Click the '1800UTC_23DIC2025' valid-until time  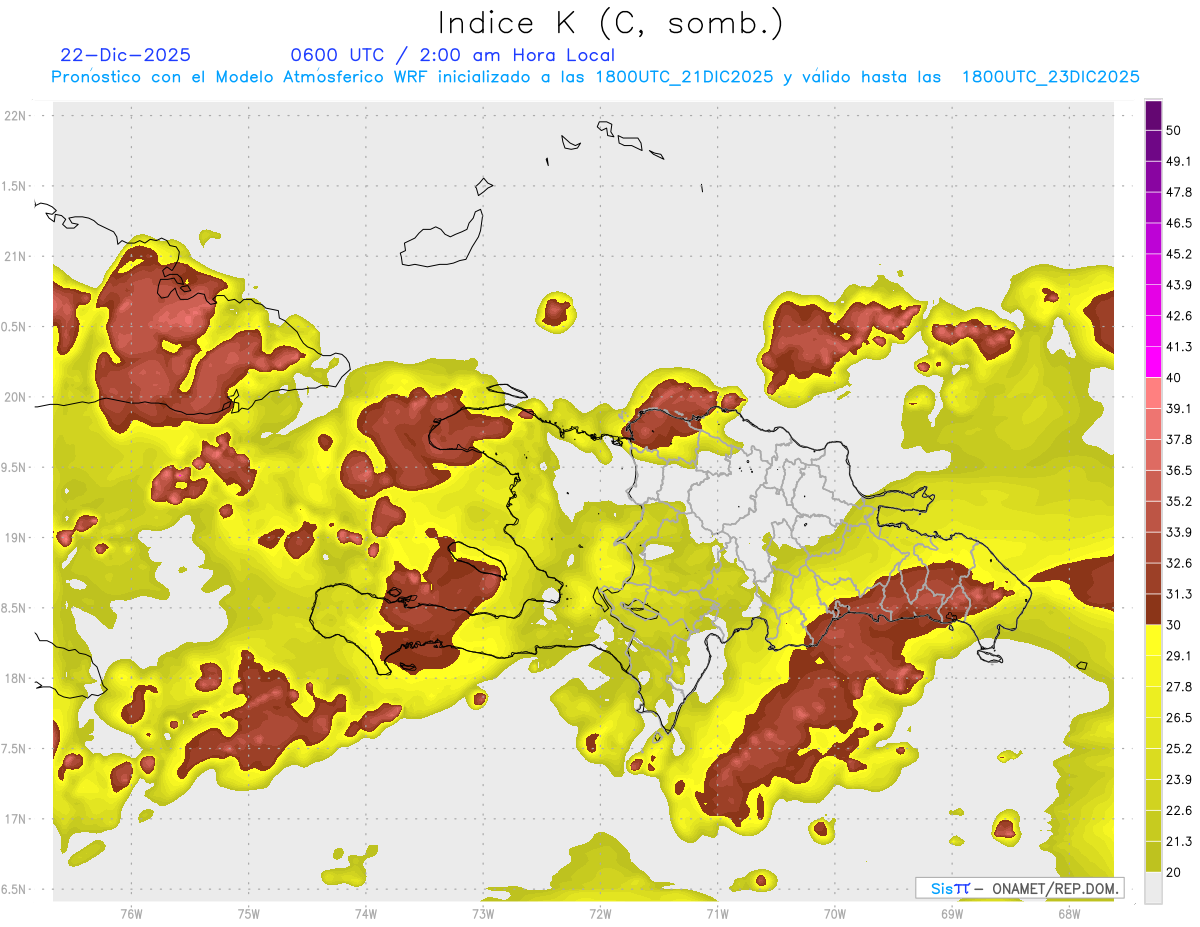[1050, 77]
